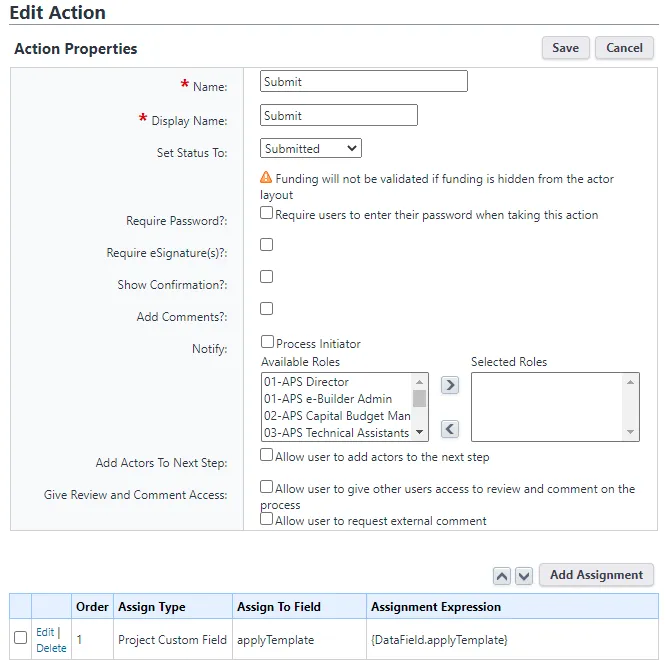668x671 pixels.
Task: Tick the Process Initiator notify checkbox
Action: [267, 342]
